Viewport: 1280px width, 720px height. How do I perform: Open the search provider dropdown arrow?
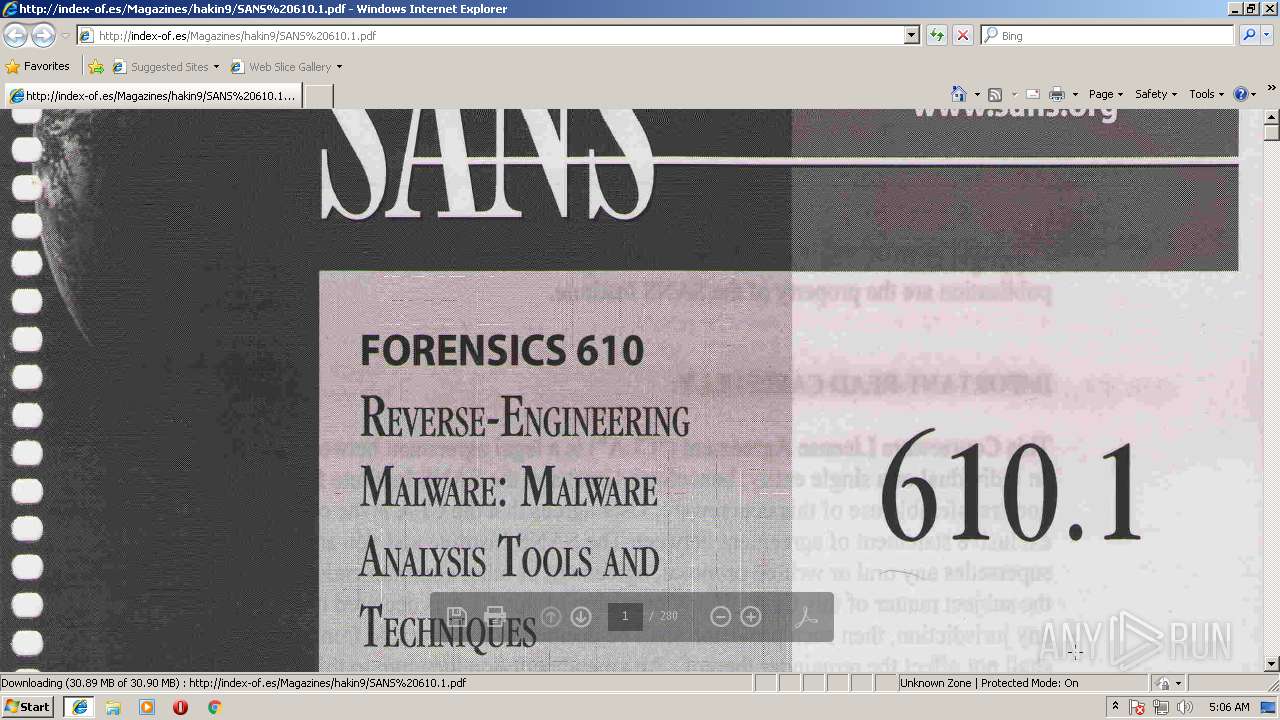pos(1268,35)
